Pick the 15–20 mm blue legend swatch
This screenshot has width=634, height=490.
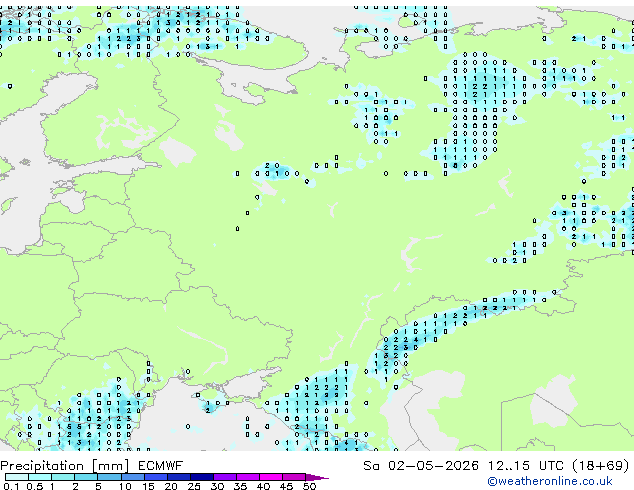pos(155,477)
